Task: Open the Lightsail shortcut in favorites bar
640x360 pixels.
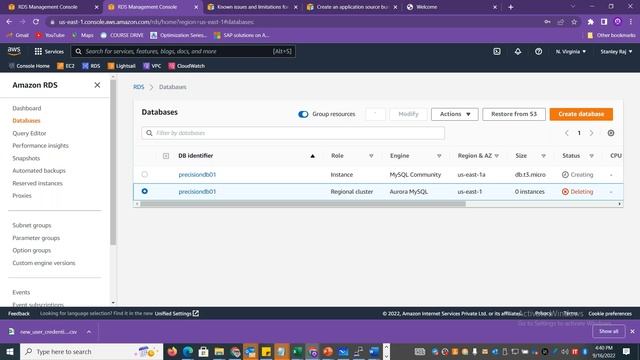Action: click(x=121, y=66)
